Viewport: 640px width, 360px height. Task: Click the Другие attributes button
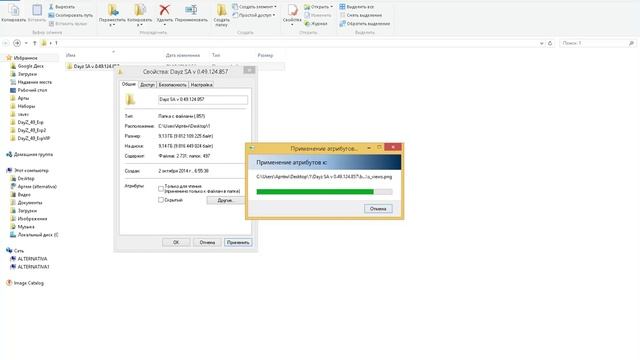[x=225, y=200]
